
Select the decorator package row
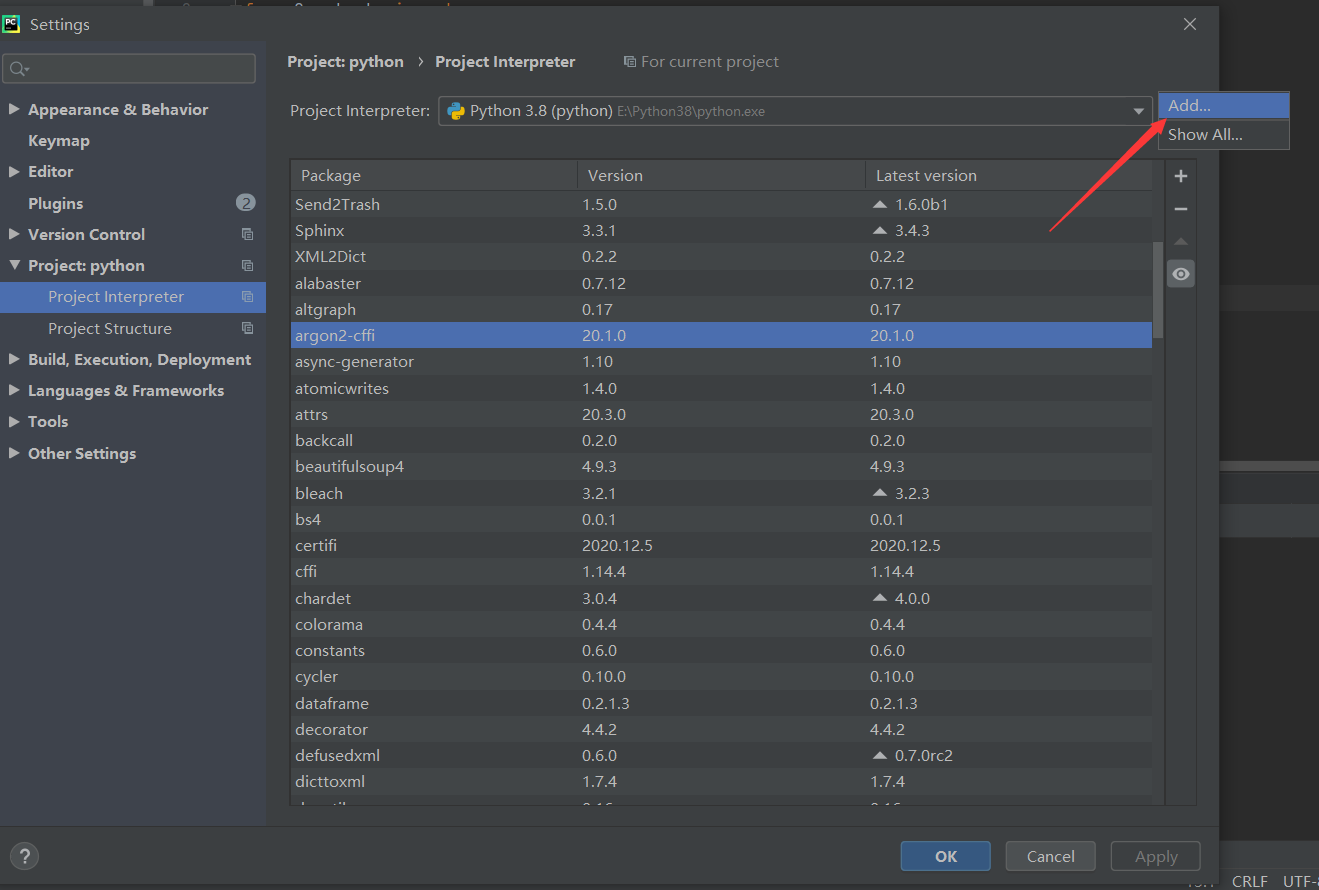721,729
